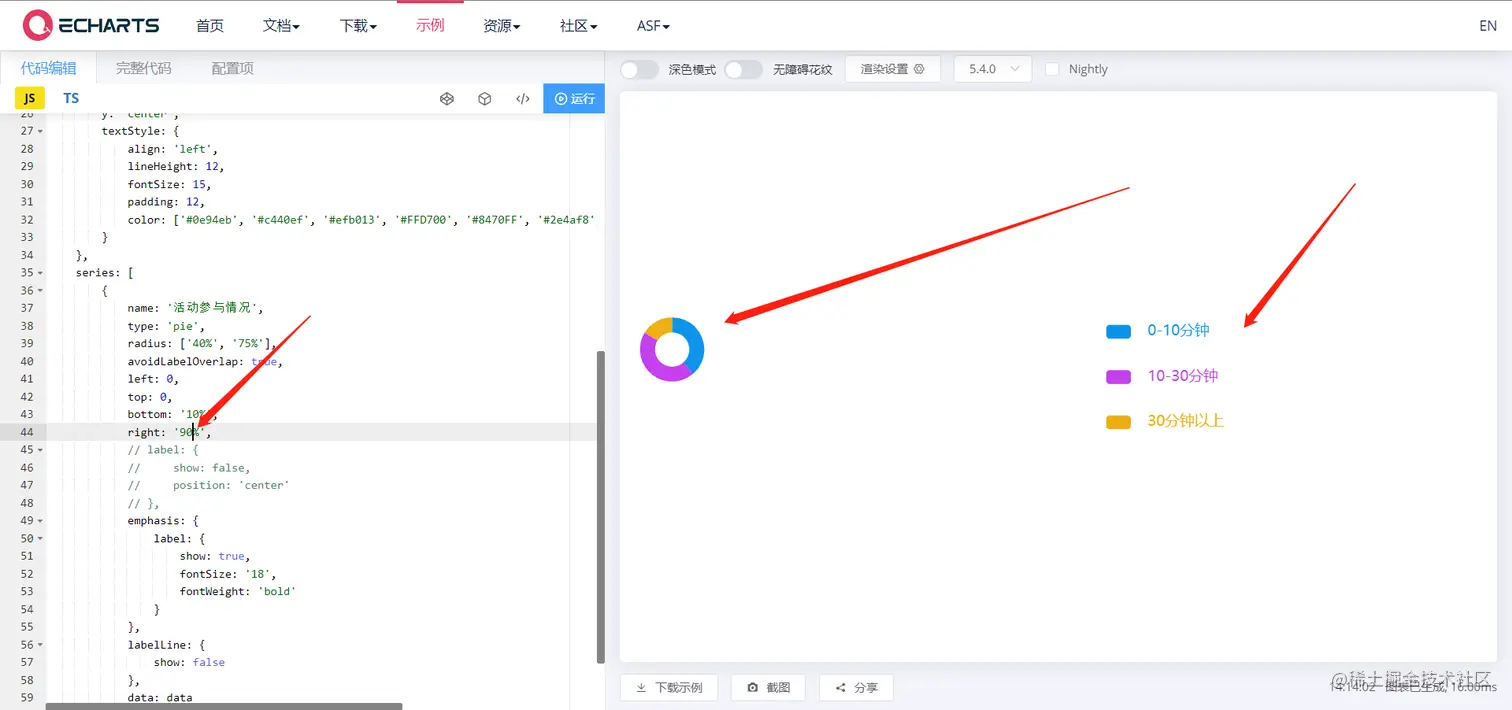Collapse commented label fold on line 45

pos(40,450)
